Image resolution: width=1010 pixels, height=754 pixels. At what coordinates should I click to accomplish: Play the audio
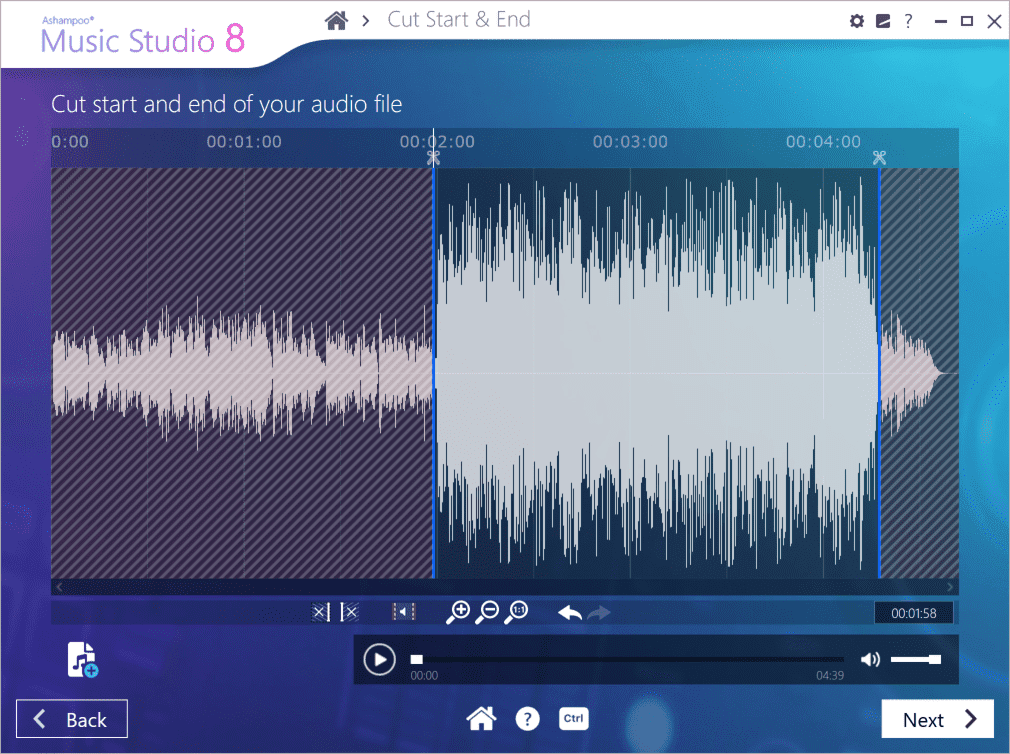click(x=379, y=660)
